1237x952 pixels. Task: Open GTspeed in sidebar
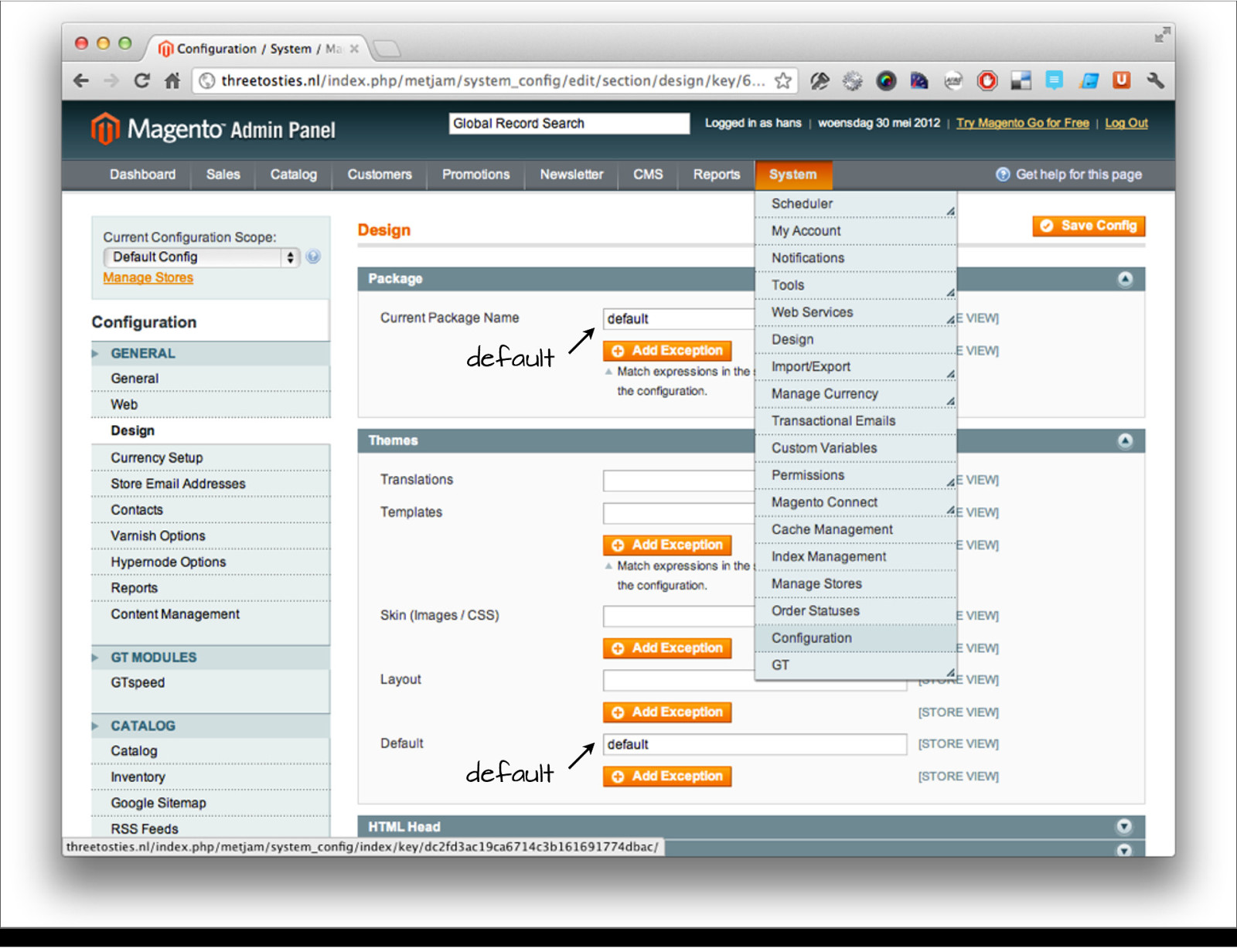(210, 683)
